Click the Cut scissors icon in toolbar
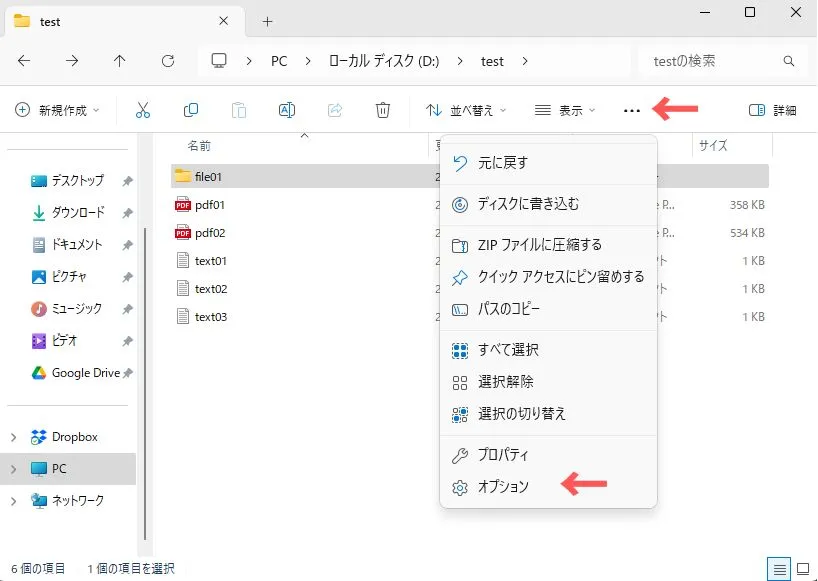Image resolution: width=818 pixels, height=581 pixels. tap(143, 110)
